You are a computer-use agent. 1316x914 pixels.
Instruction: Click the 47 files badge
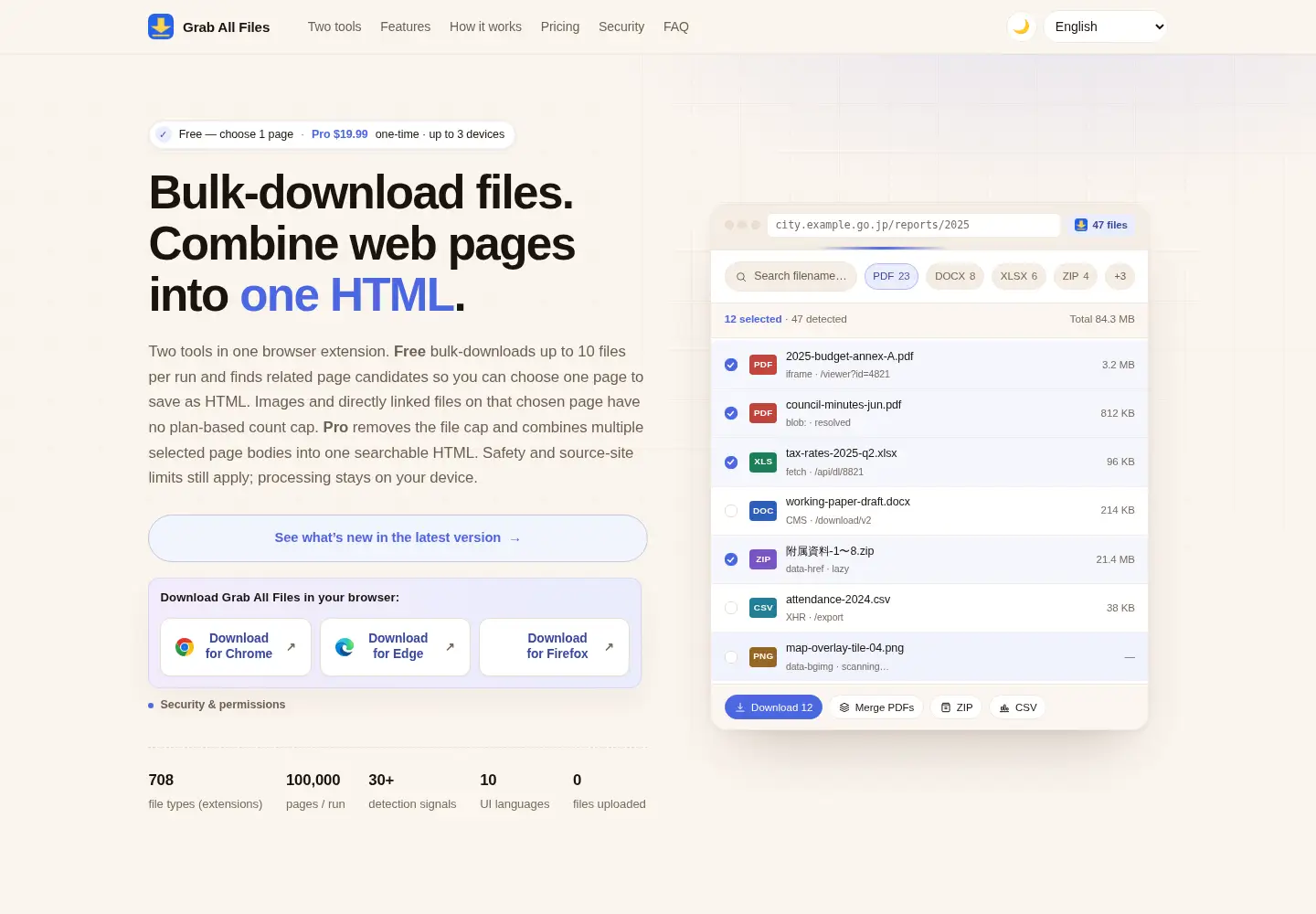(1101, 225)
